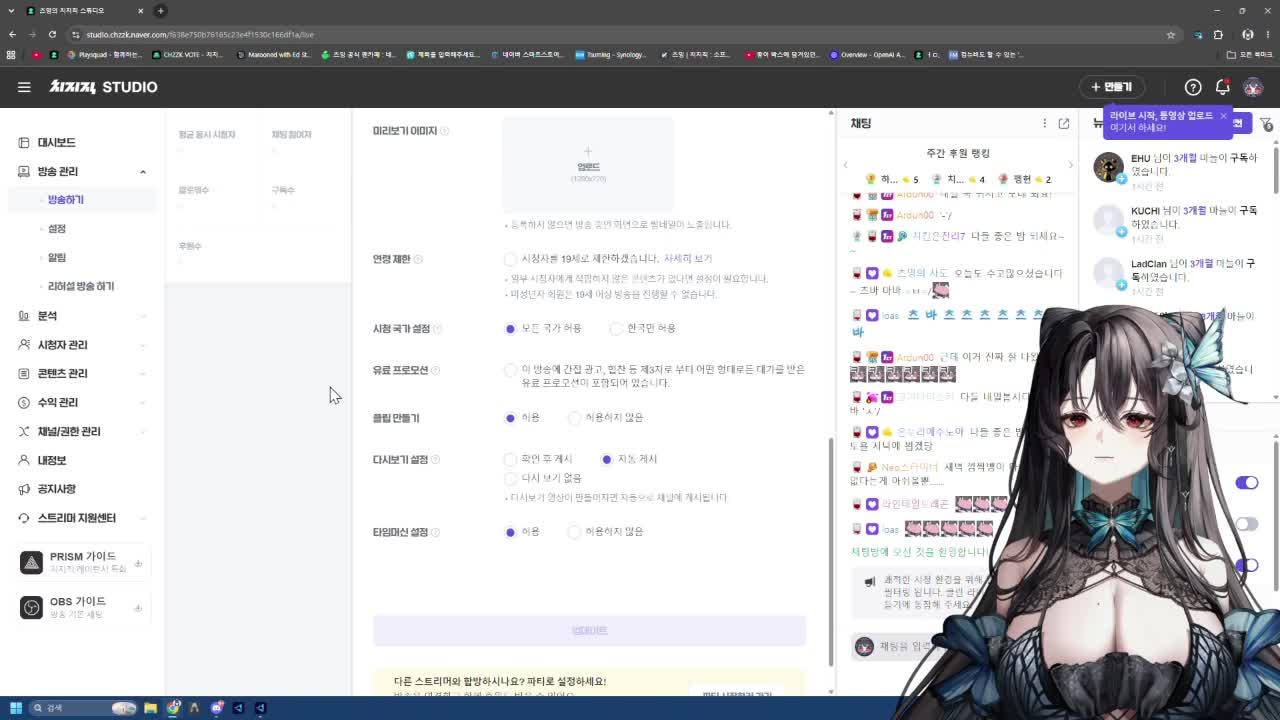Click info icon next to 유료 프로모션
The width and height of the screenshot is (1280, 720).
[x=435, y=370]
